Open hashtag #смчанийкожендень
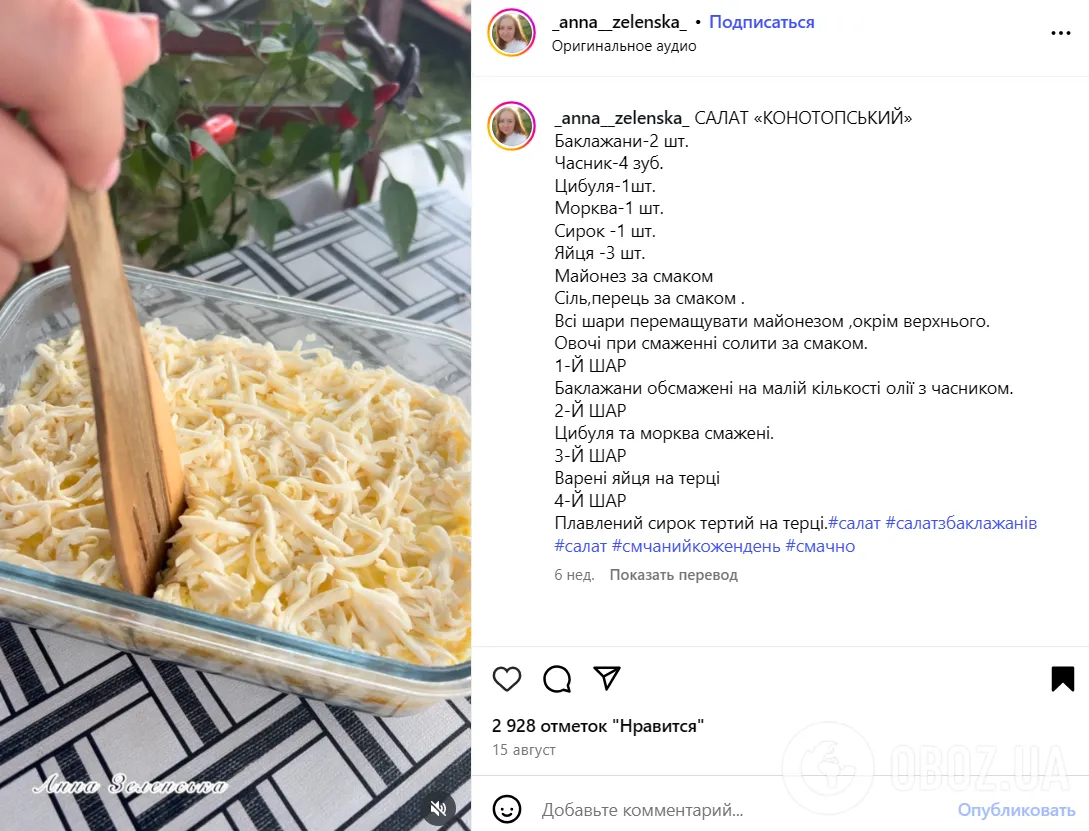Viewport: 1089px width, 831px height. pyautogui.click(x=696, y=546)
